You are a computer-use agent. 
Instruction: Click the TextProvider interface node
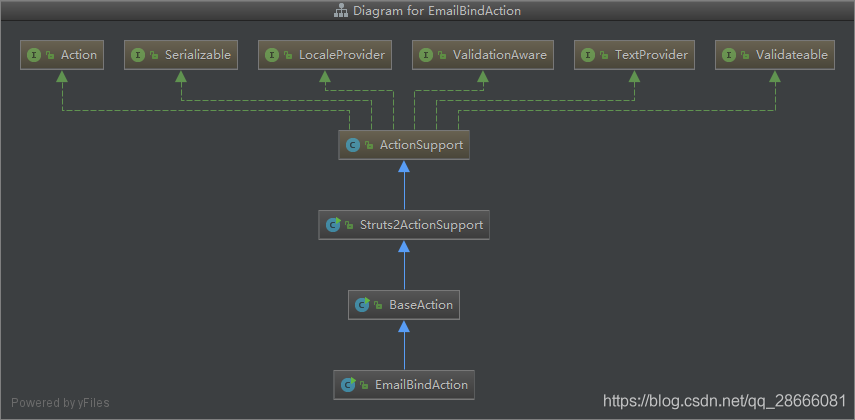634,55
